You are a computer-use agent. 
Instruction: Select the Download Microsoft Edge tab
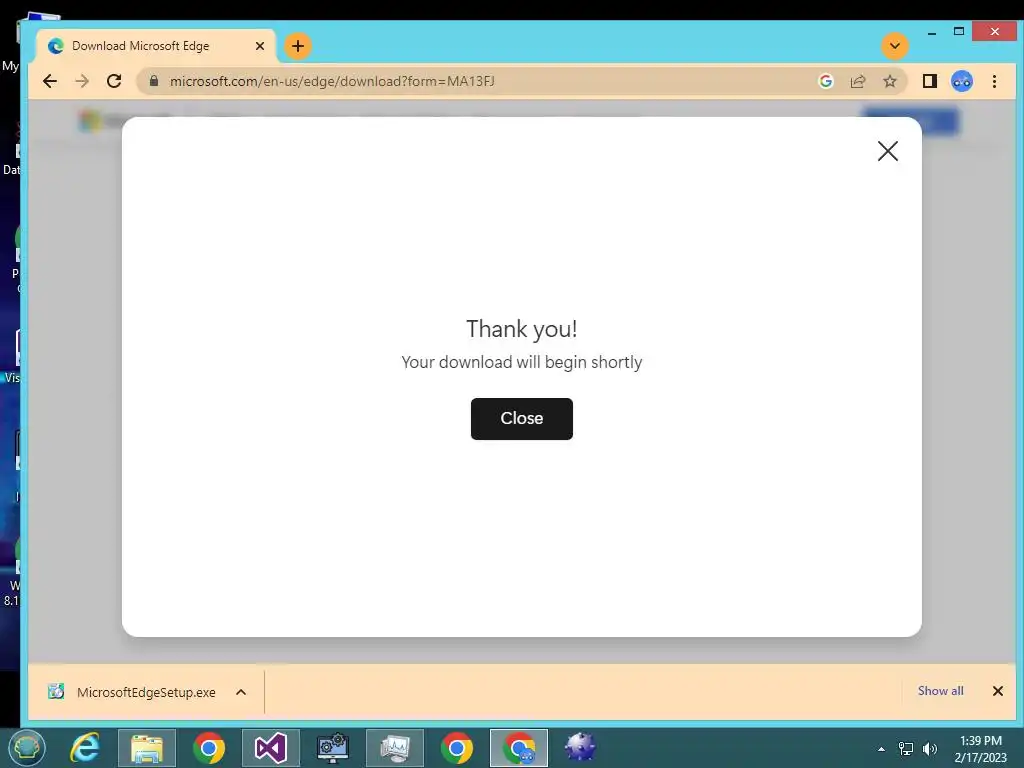pos(157,46)
